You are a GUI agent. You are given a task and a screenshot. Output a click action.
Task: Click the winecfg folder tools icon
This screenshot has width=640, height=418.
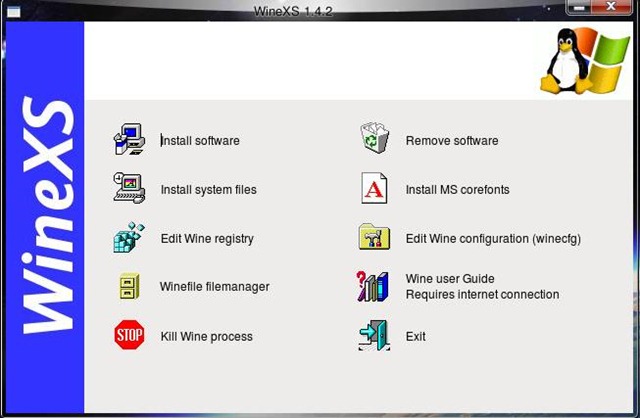click(x=374, y=236)
